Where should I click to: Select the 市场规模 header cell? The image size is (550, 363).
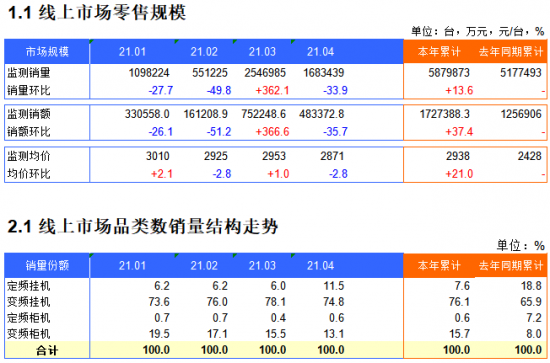point(47,52)
